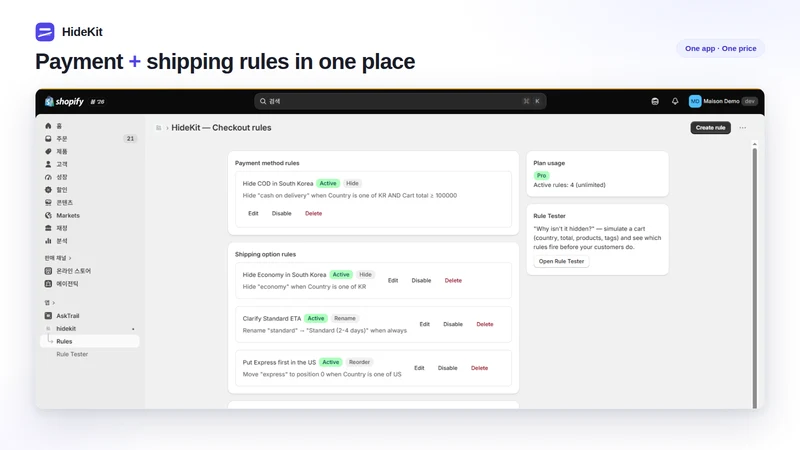800x450 pixels.
Task: Open AskTrail from the sidebar
Action: pos(67,316)
